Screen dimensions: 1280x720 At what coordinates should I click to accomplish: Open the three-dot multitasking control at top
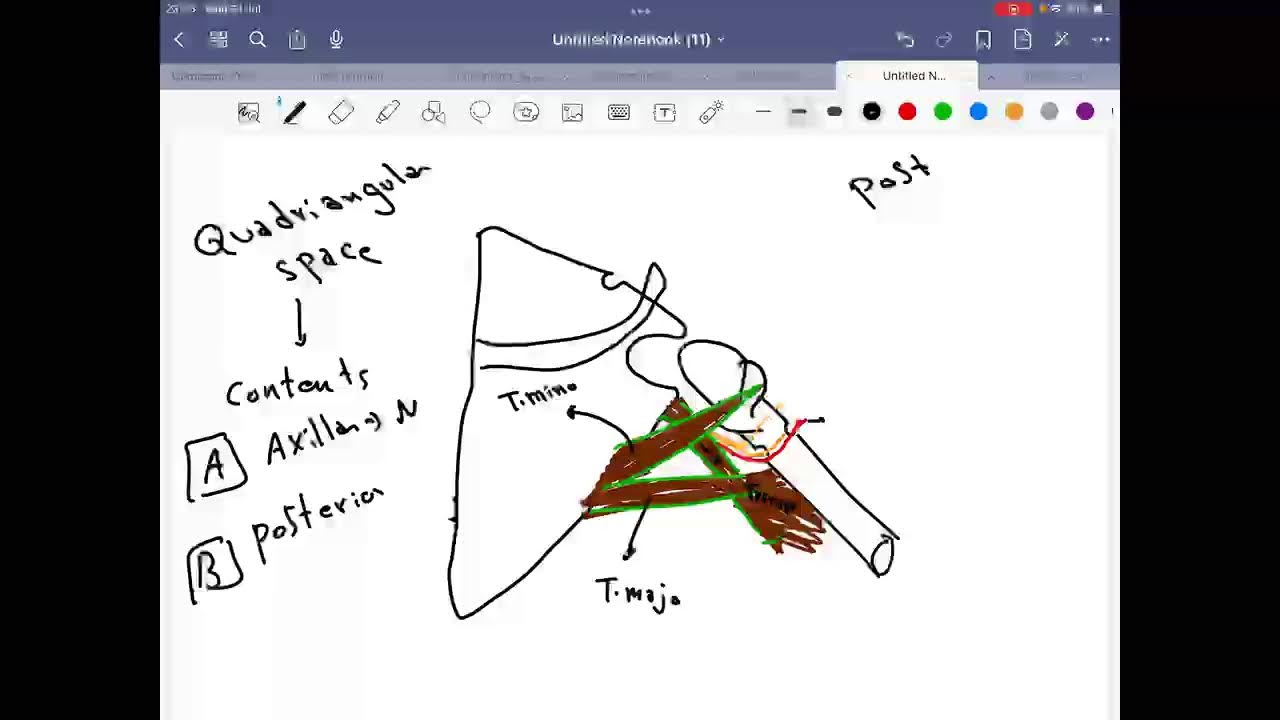coord(640,10)
